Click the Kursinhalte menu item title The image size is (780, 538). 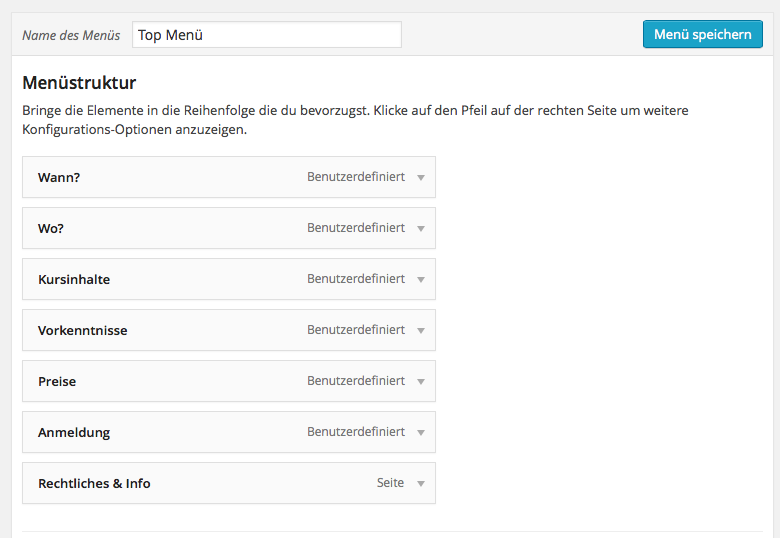[74, 279]
